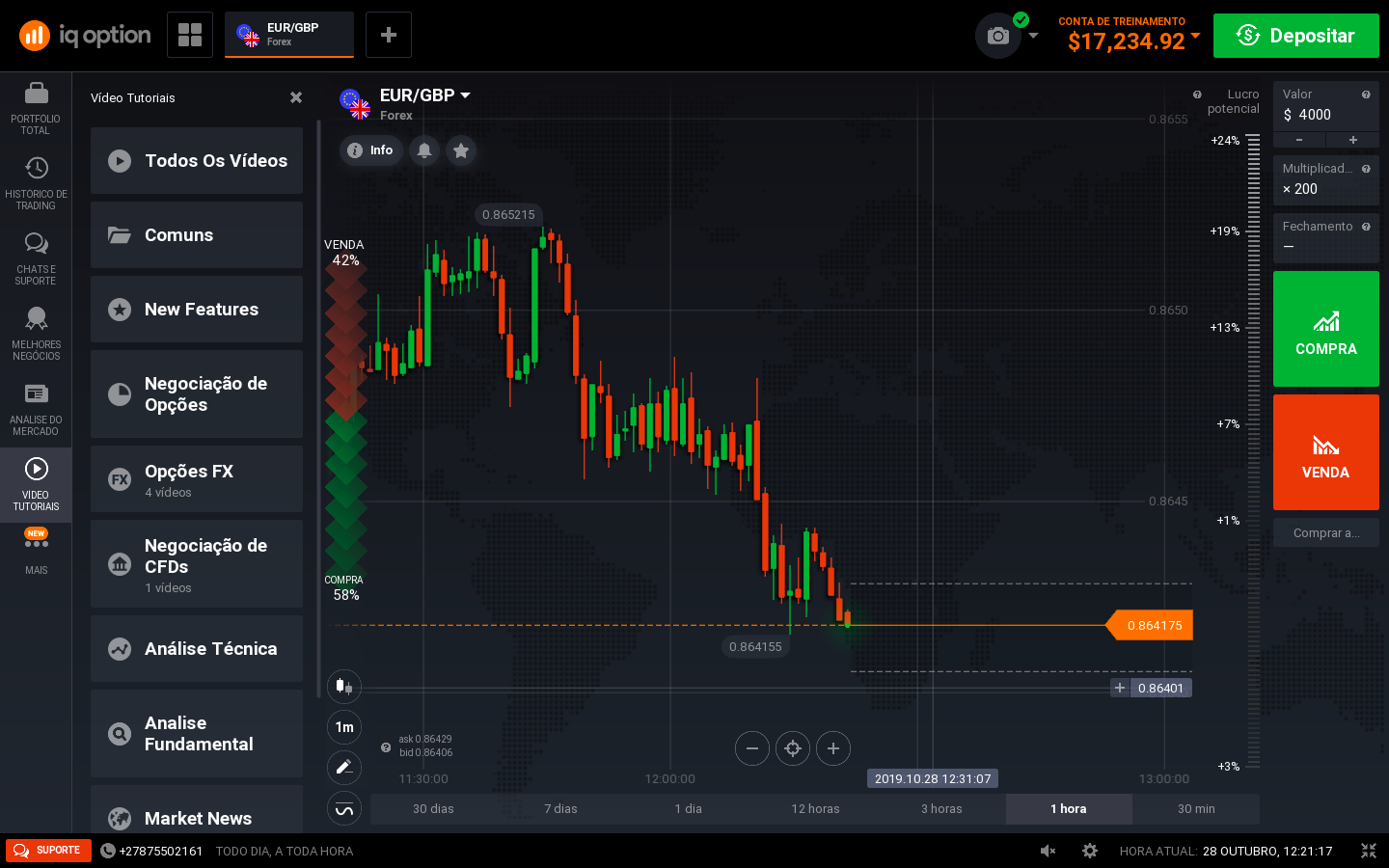Decrease Valor amount with minus

1299,140
